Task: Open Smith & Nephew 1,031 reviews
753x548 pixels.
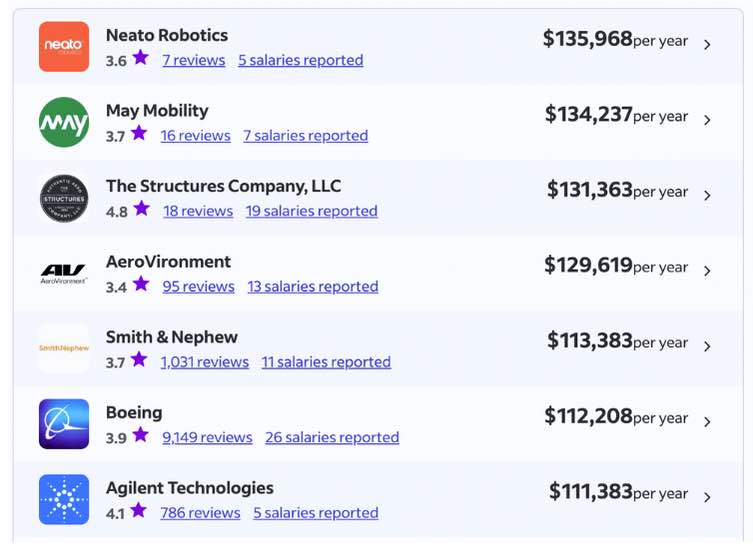Action: pyautogui.click(x=205, y=362)
